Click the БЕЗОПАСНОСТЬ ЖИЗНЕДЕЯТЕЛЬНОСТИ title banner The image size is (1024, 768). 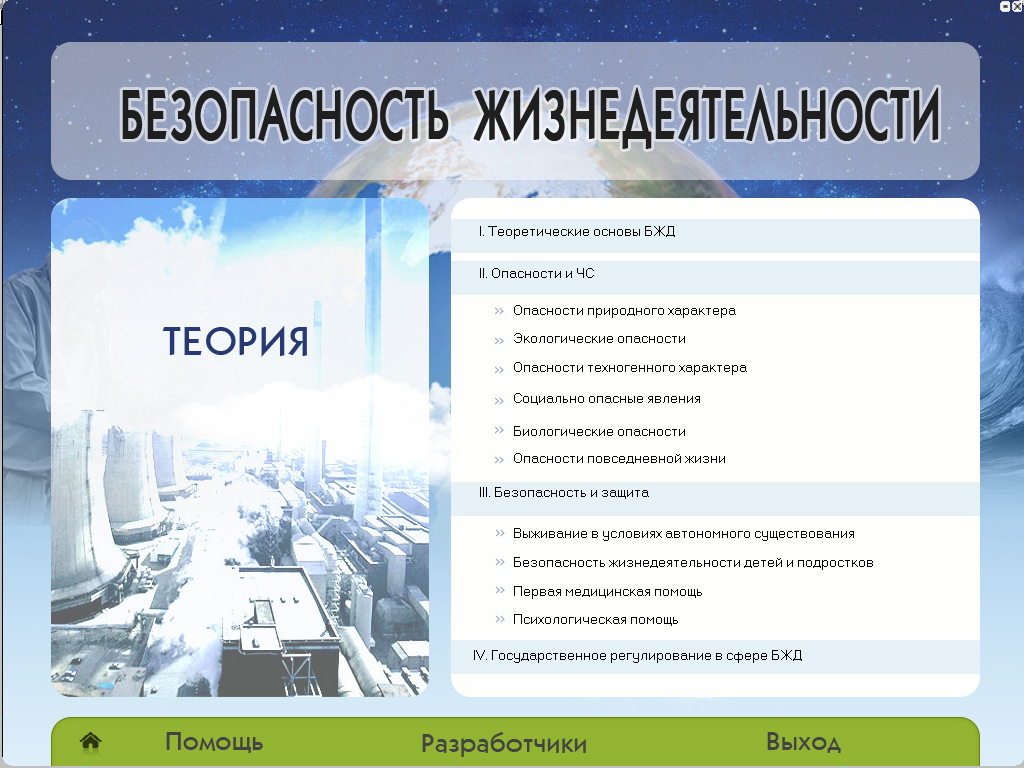click(x=515, y=111)
